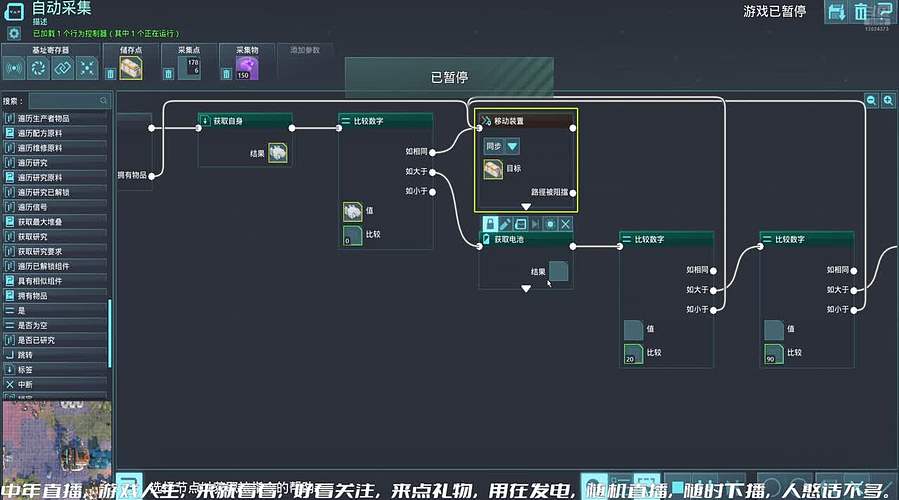This screenshot has width=899, height=500.
Task: Select the signal register icon
Action: click(x=14, y=68)
